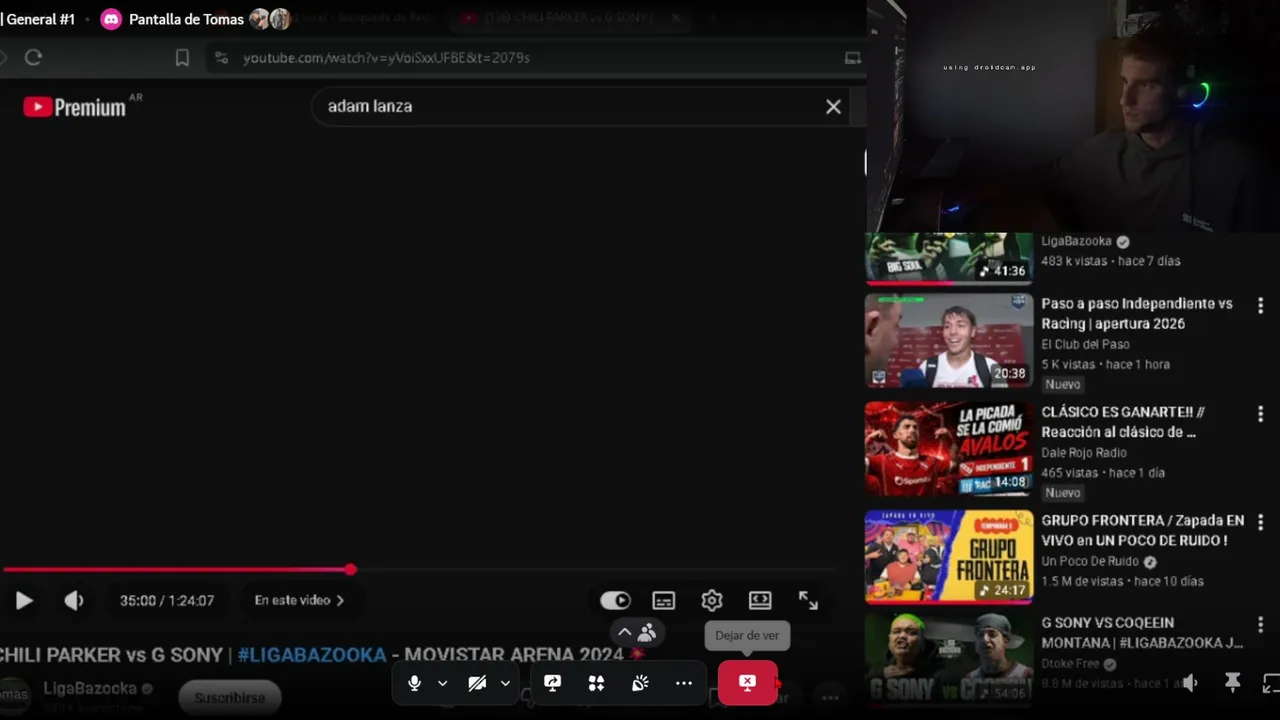This screenshot has height=720, width=1280.
Task: Open 'Paso a paso Independiente vs Racing' video
Action: pos(1137,313)
